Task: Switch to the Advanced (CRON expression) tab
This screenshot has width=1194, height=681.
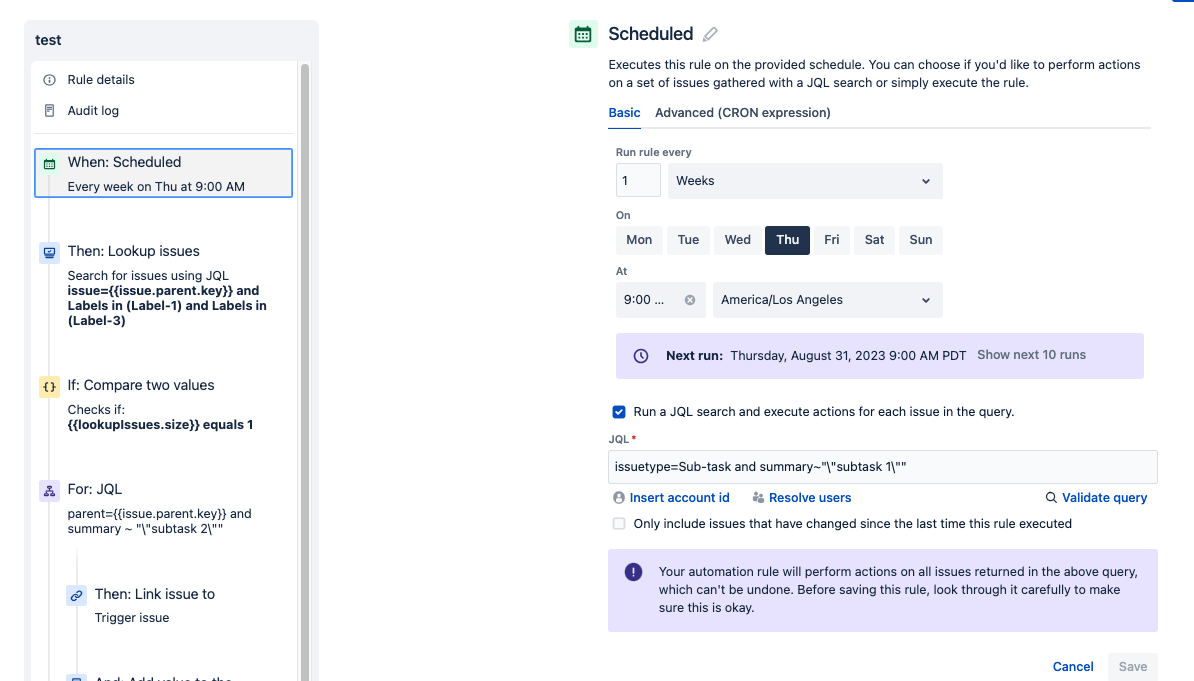Action: 742,113
